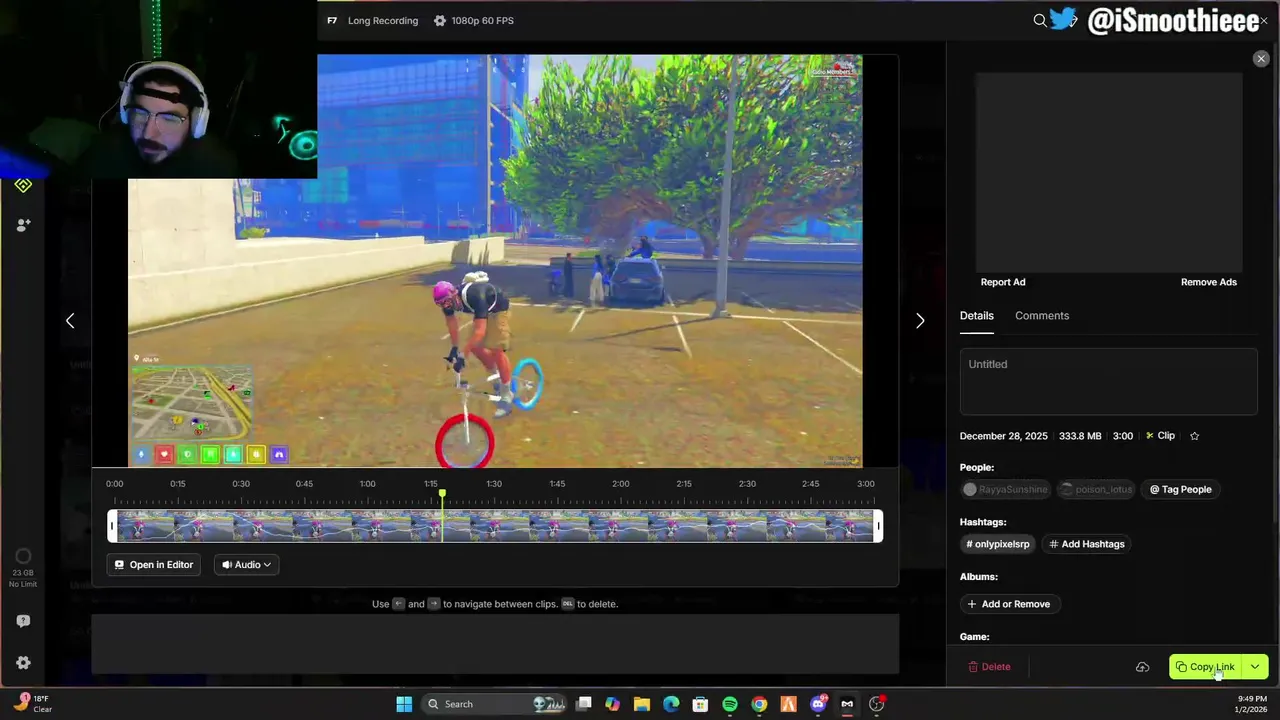Click the Report Ad link
Image resolution: width=1280 pixels, height=720 pixels.
click(1003, 282)
